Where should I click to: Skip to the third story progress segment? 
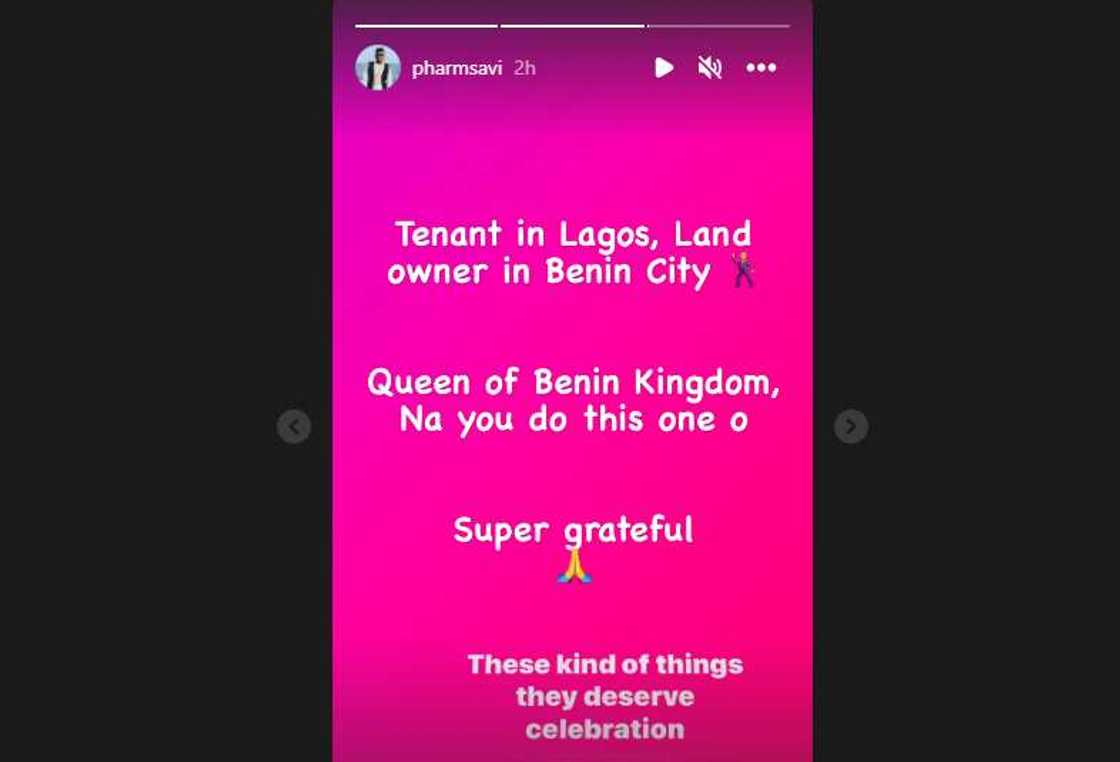tap(719, 26)
